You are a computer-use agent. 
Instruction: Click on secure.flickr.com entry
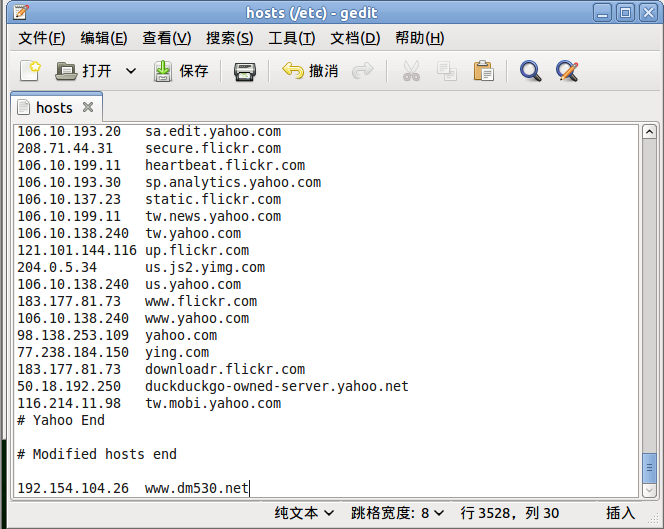coord(213,149)
